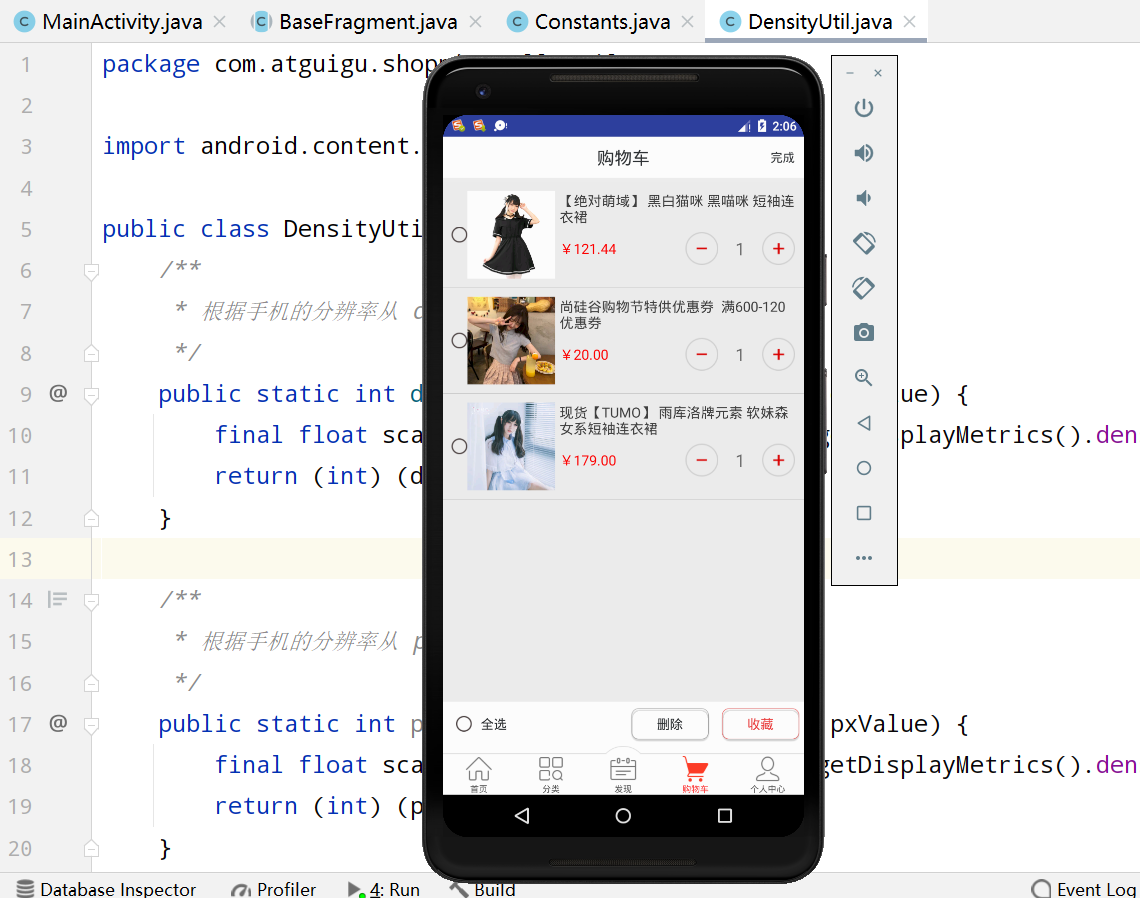Decrease quantity of the ¥121.44 dress
Image resolution: width=1140 pixels, height=898 pixels.
pyautogui.click(x=702, y=249)
